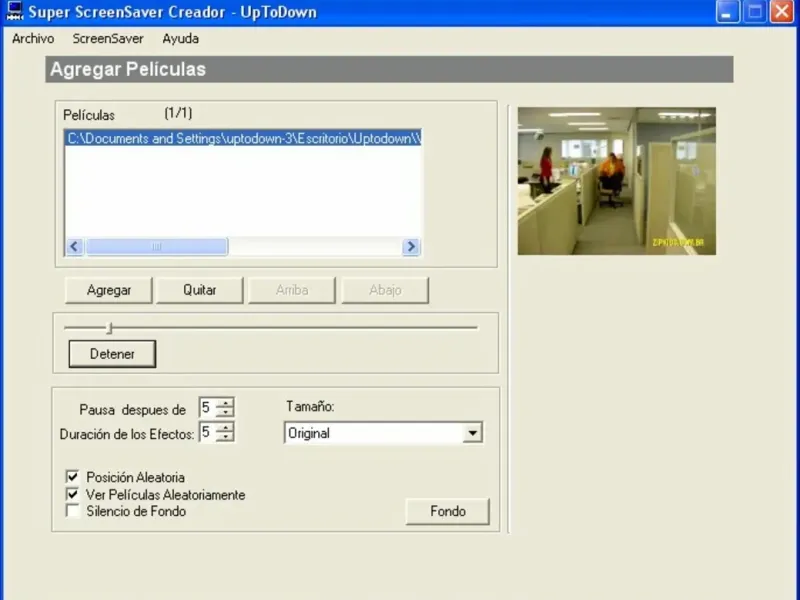The image size is (800, 600).
Task: Click the horizontal scrollbar thumb of the Películas list
Action: [x=157, y=247]
